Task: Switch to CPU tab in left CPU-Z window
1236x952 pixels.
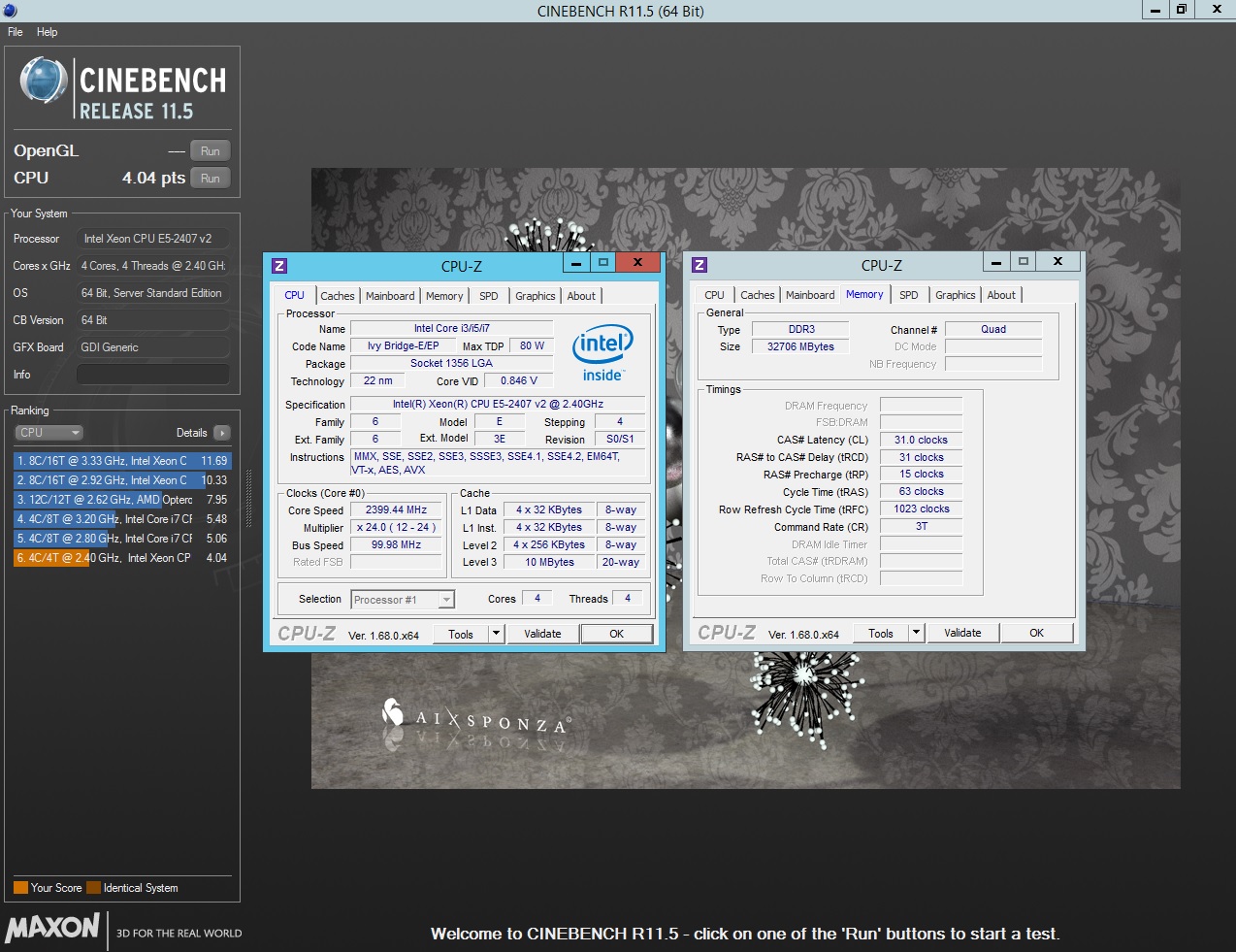Action: click(x=294, y=295)
